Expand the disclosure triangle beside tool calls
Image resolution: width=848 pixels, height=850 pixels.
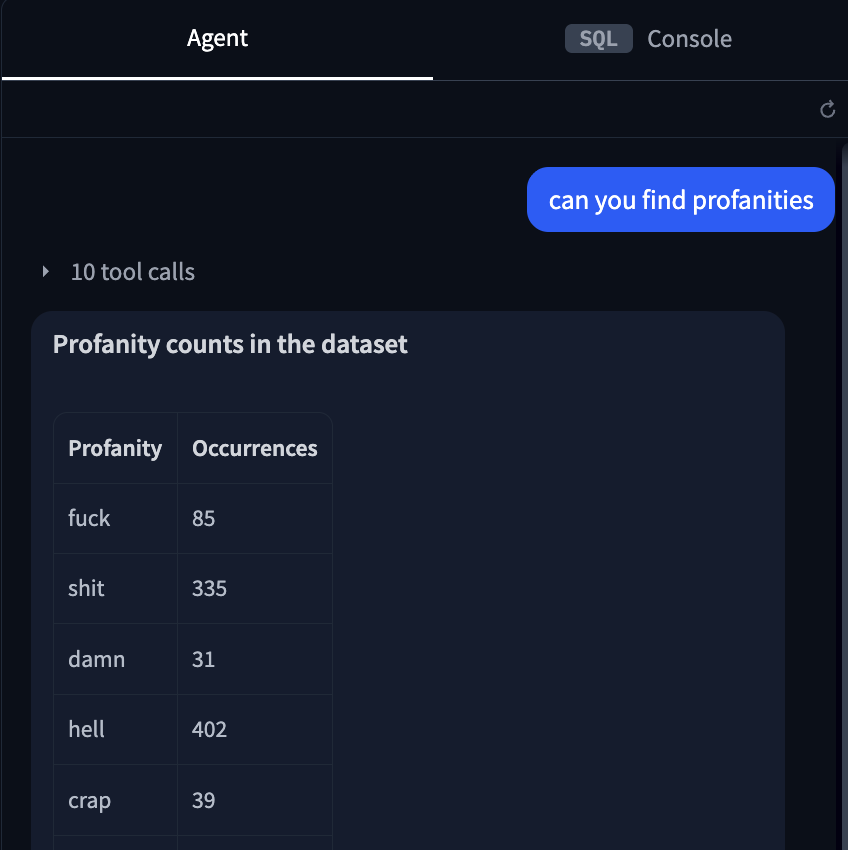coord(45,272)
